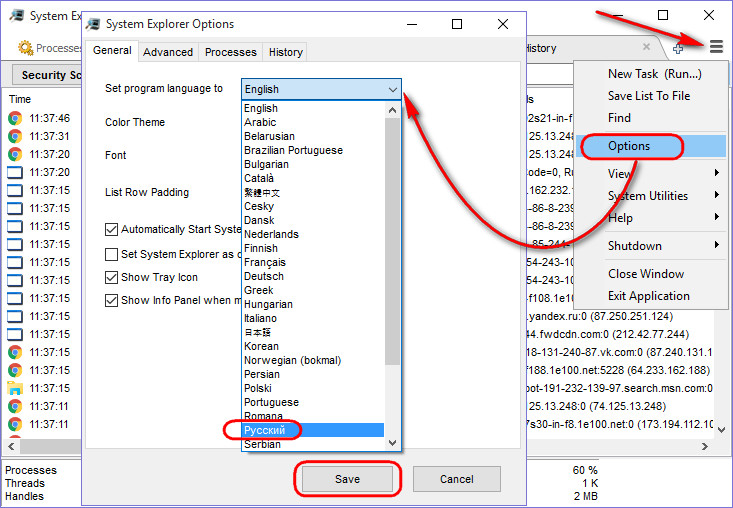Select the Dansk language entry
The height and width of the screenshot is (508, 733).
[x=313, y=220]
